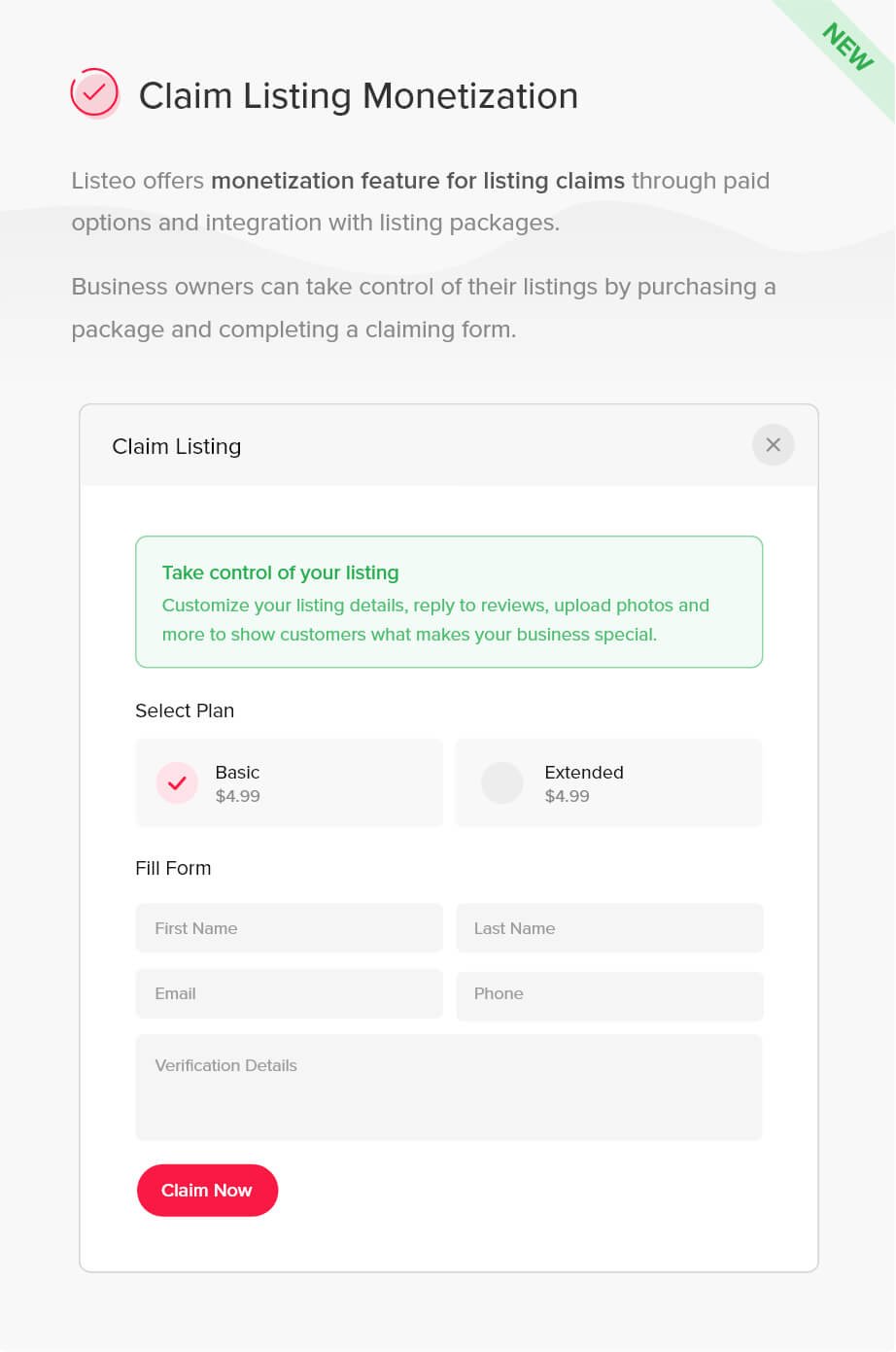Click the Email input field

pyautogui.click(x=289, y=993)
